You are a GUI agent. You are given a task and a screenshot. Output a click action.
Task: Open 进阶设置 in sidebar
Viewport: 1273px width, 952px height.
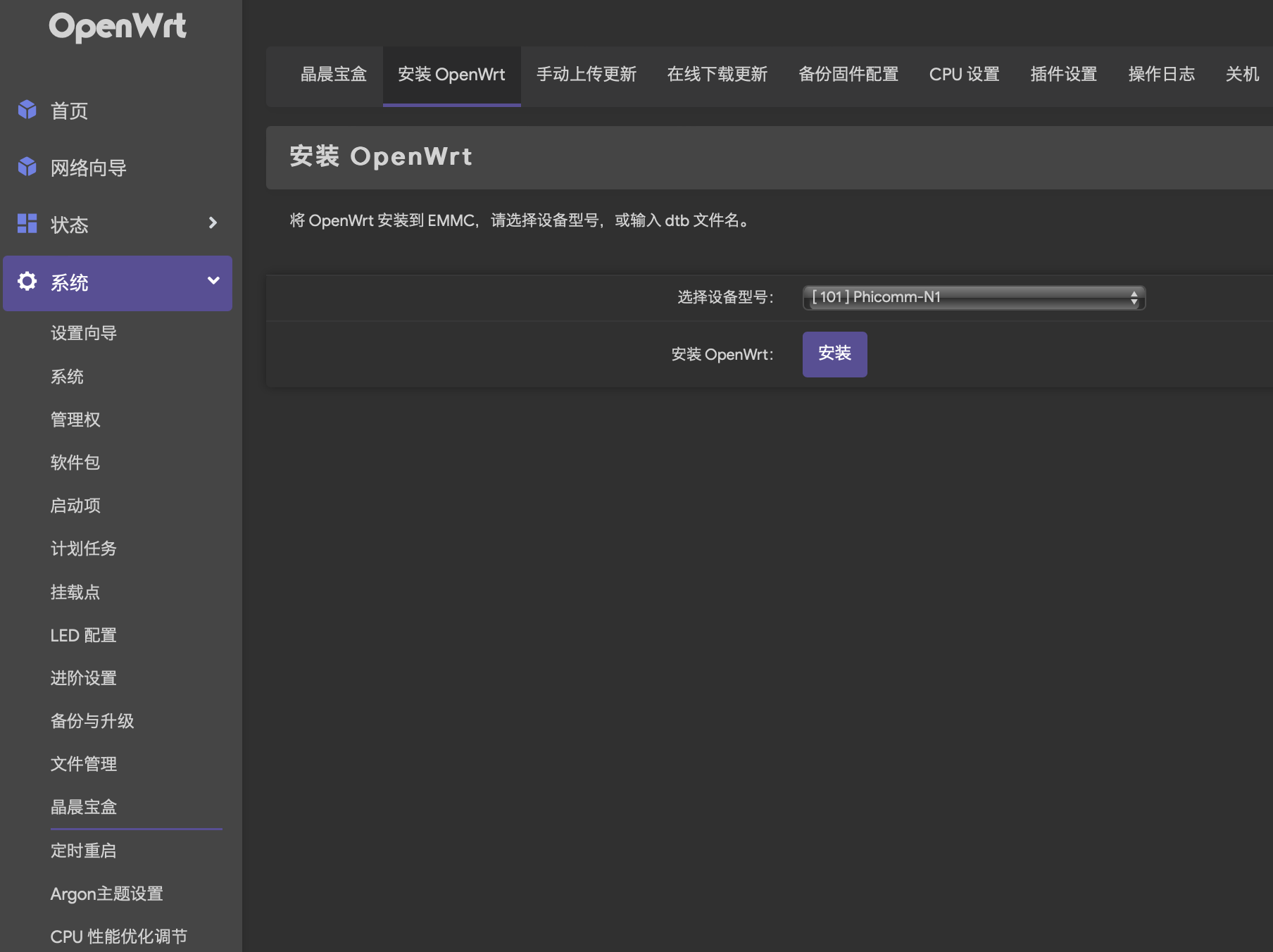click(83, 678)
